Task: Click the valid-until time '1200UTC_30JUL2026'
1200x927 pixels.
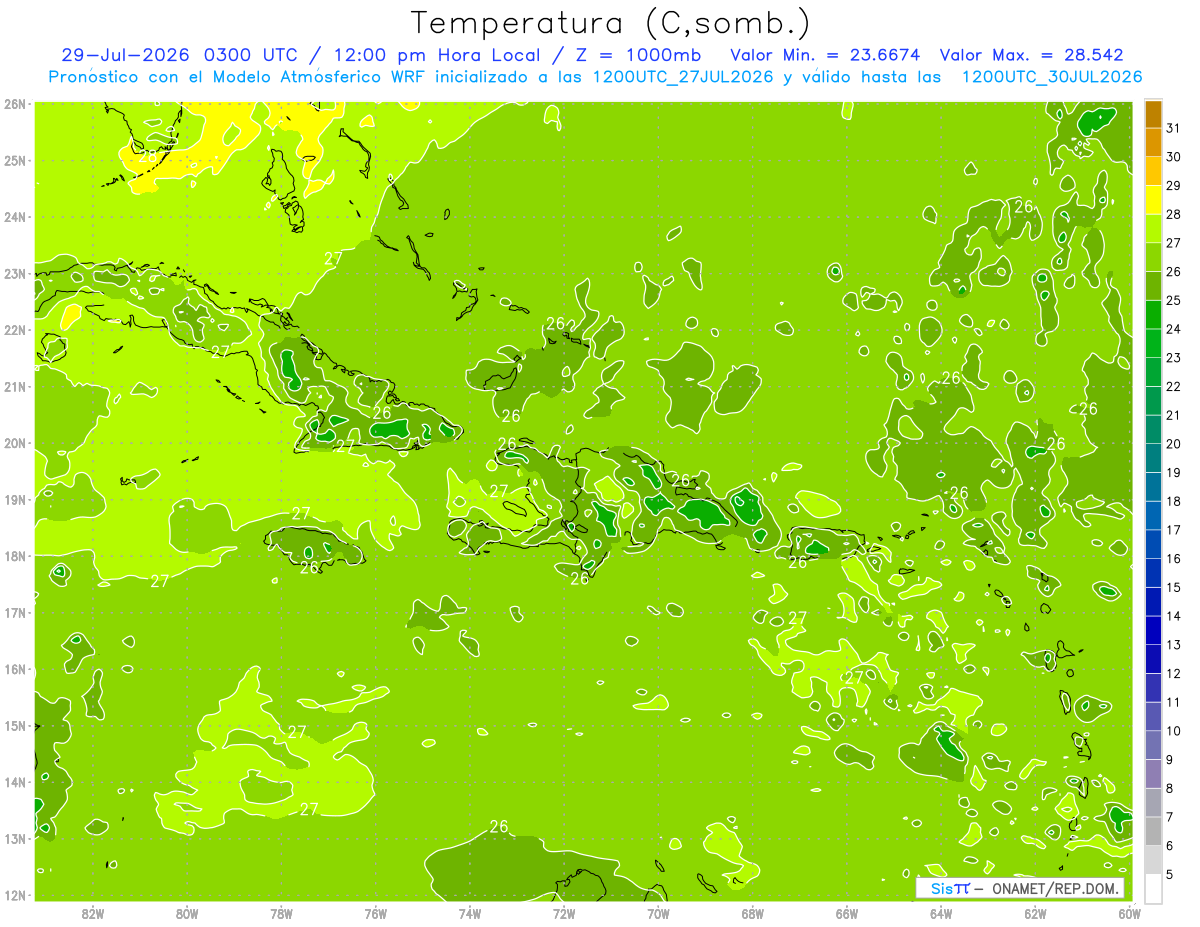Action: pyautogui.click(x=1052, y=77)
